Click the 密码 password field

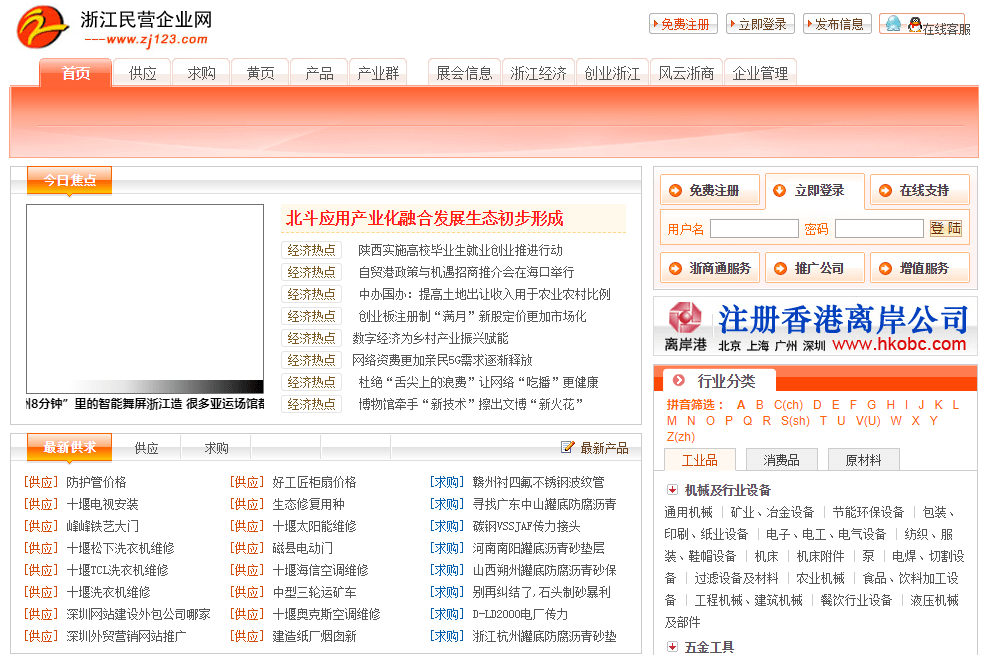point(878,229)
